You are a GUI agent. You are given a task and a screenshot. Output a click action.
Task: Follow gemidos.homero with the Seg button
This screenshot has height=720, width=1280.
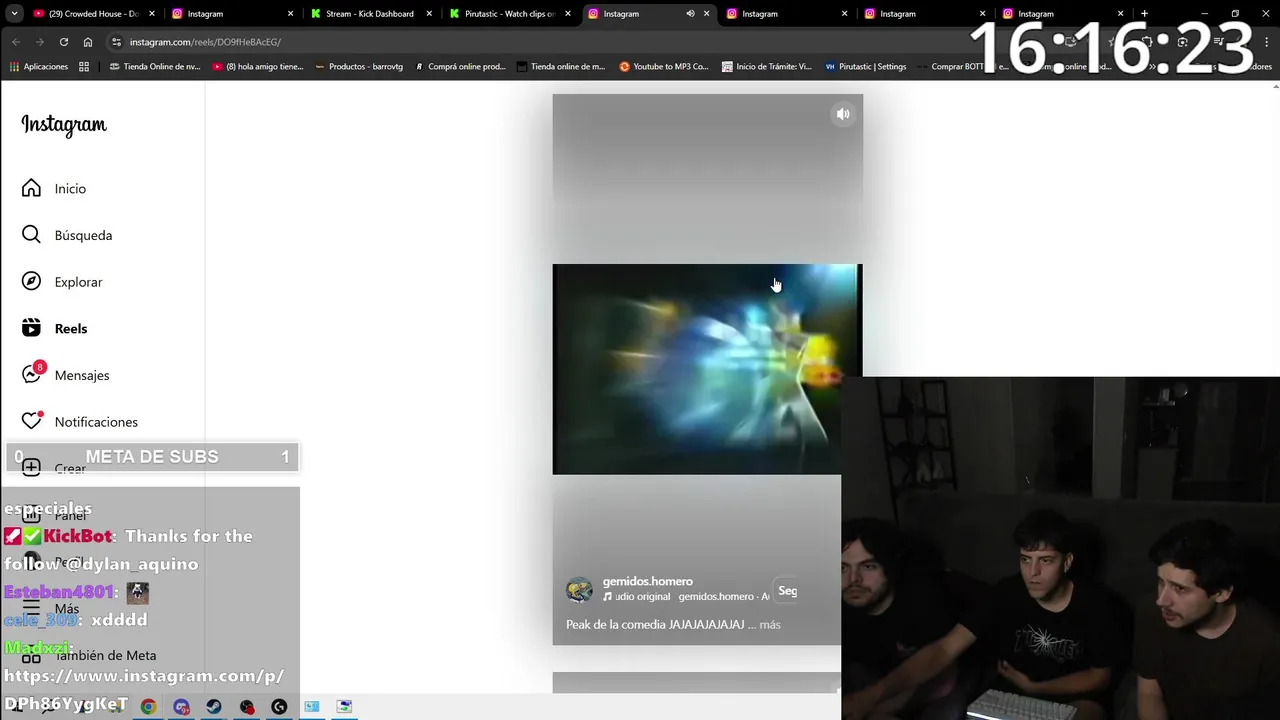[x=787, y=591]
